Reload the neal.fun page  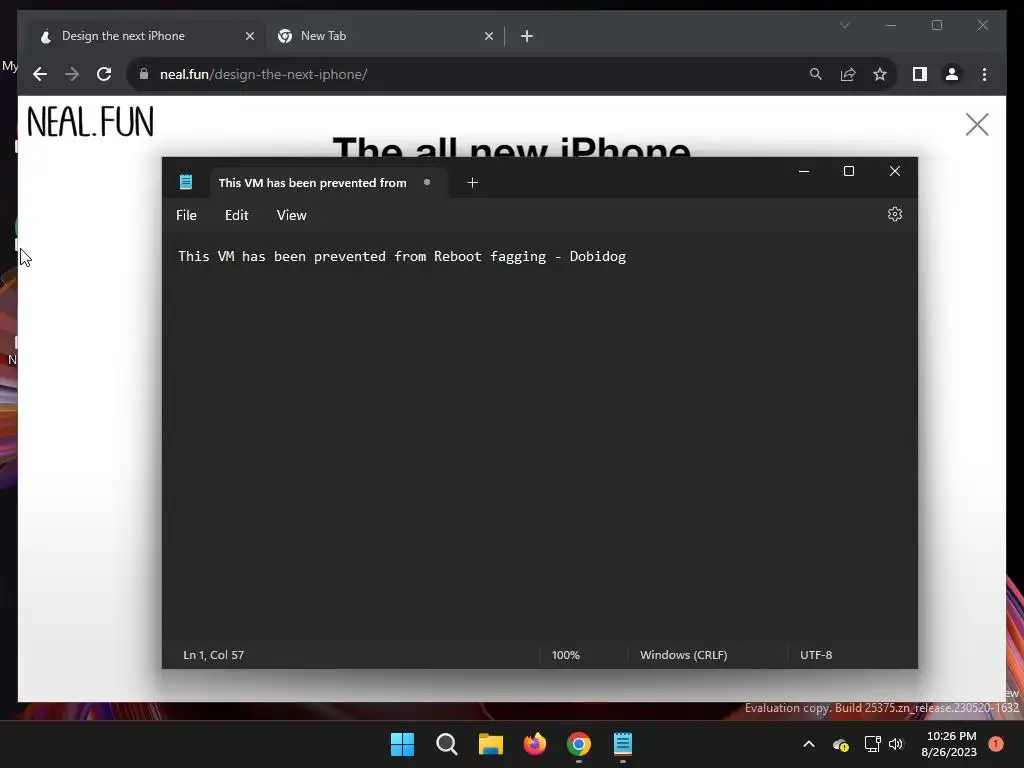pos(104,74)
